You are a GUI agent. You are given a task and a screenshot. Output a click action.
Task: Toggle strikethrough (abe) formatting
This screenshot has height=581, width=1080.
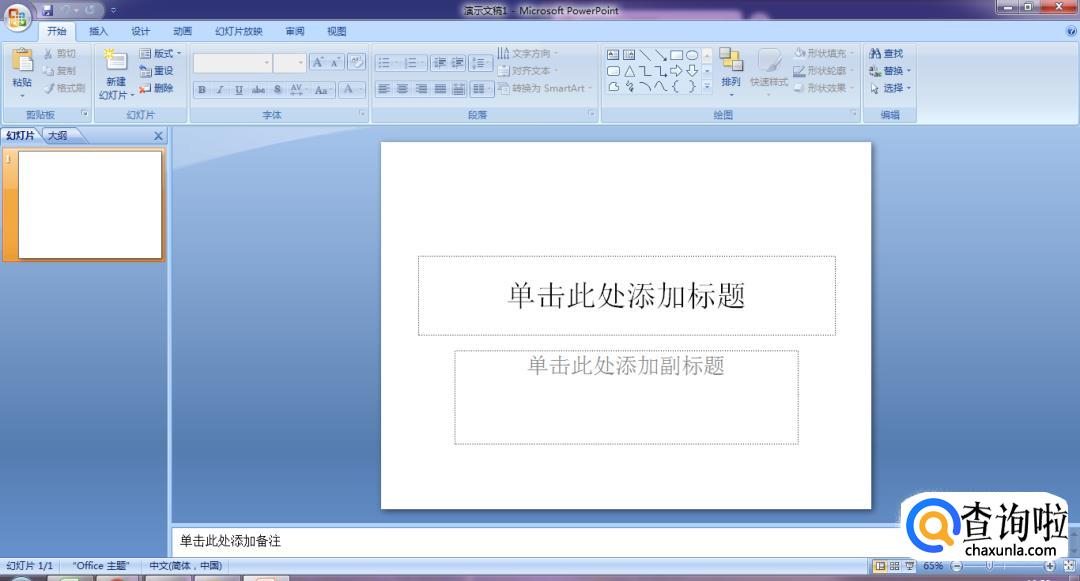(x=258, y=89)
